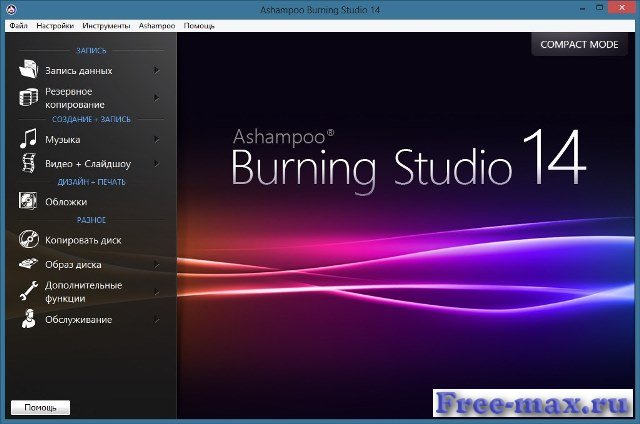Viewport: 640px width, 424px height.
Task: Open the Помощь menu in menu bar
Action: tap(199, 26)
